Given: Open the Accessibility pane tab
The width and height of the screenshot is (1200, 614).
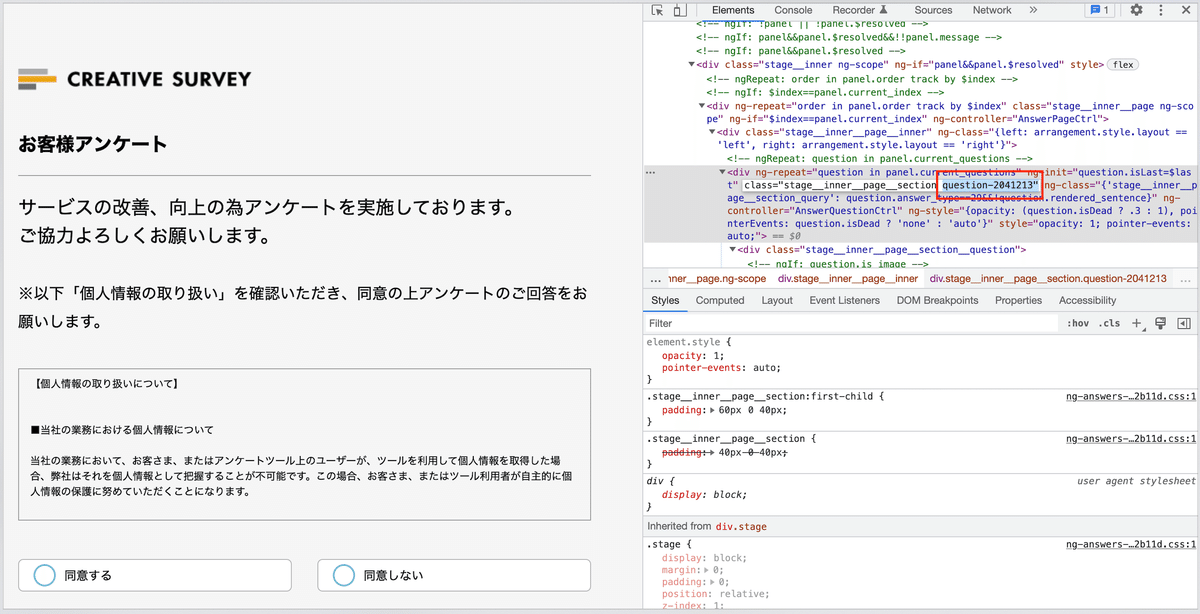Looking at the screenshot, I should [1087, 300].
